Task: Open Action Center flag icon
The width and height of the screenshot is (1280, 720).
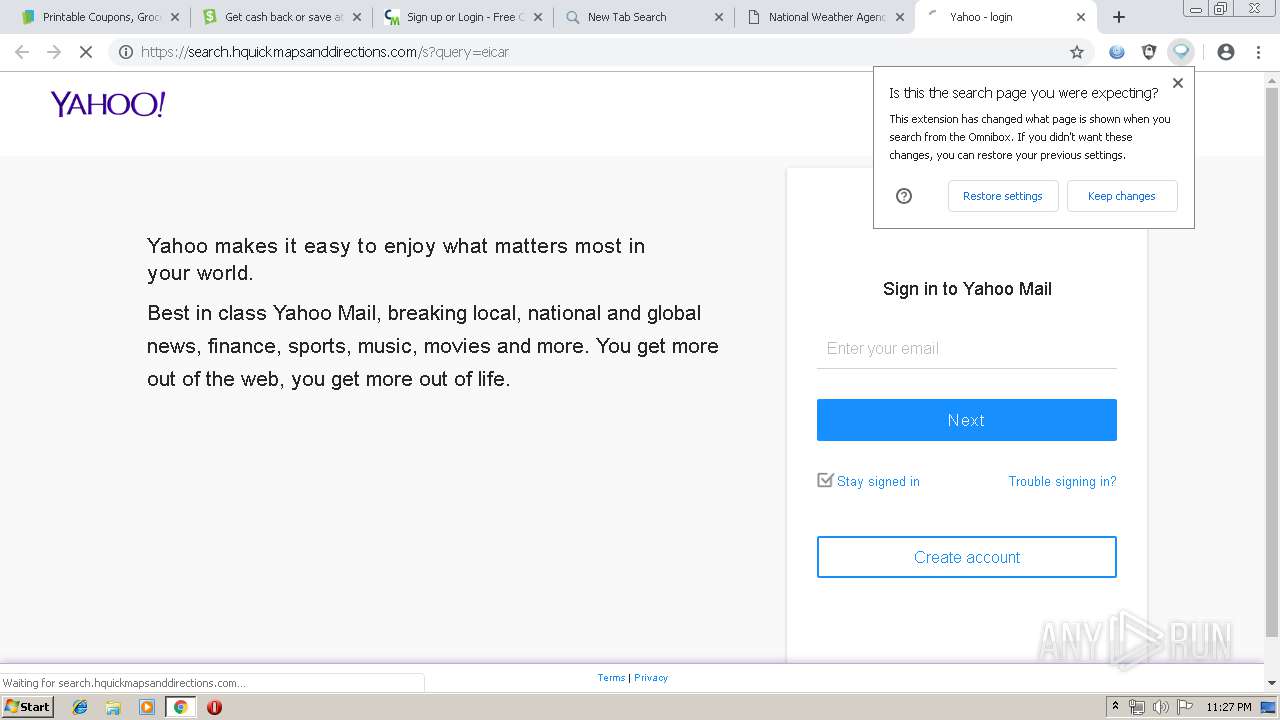Action: [x=1184, y=707]
